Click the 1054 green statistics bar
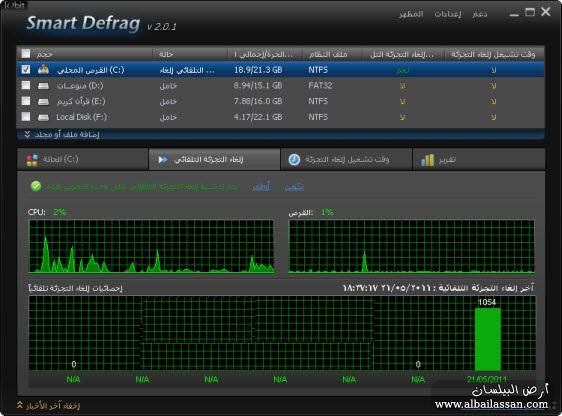 pyautogui.click(x=487, y=339)
